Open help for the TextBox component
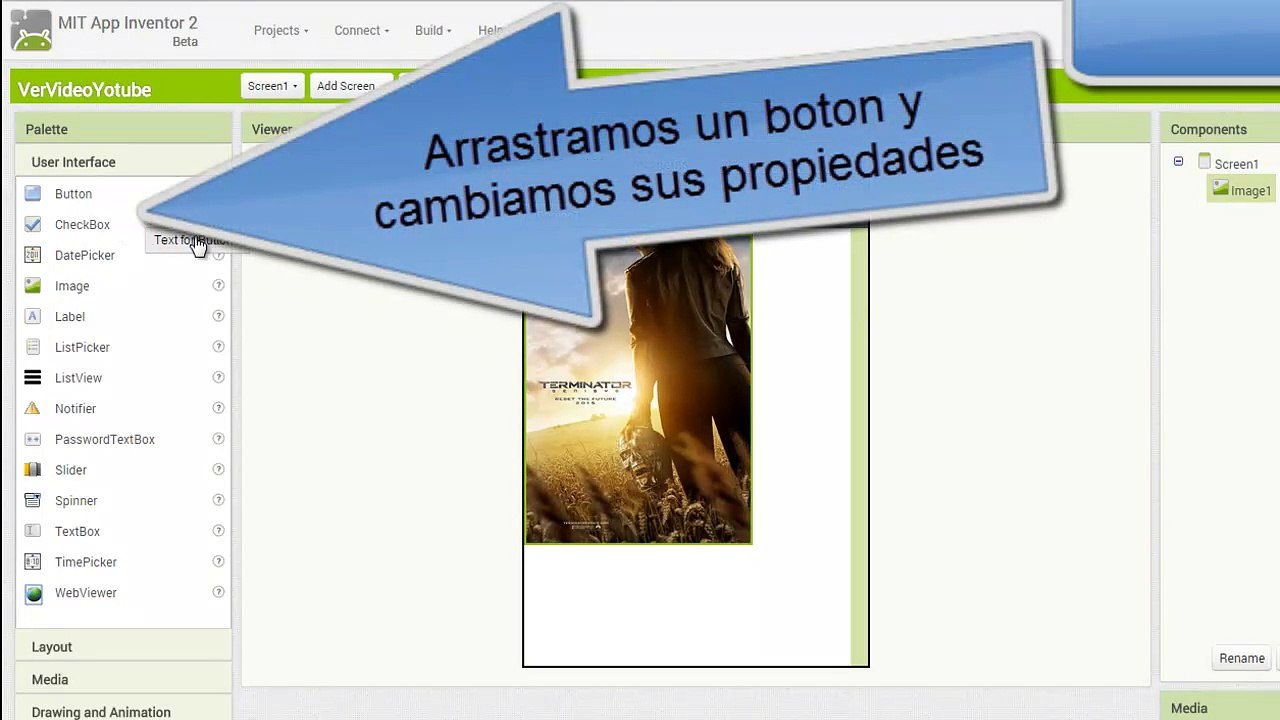Screen dimensions: 1280x720 (218, 531)
